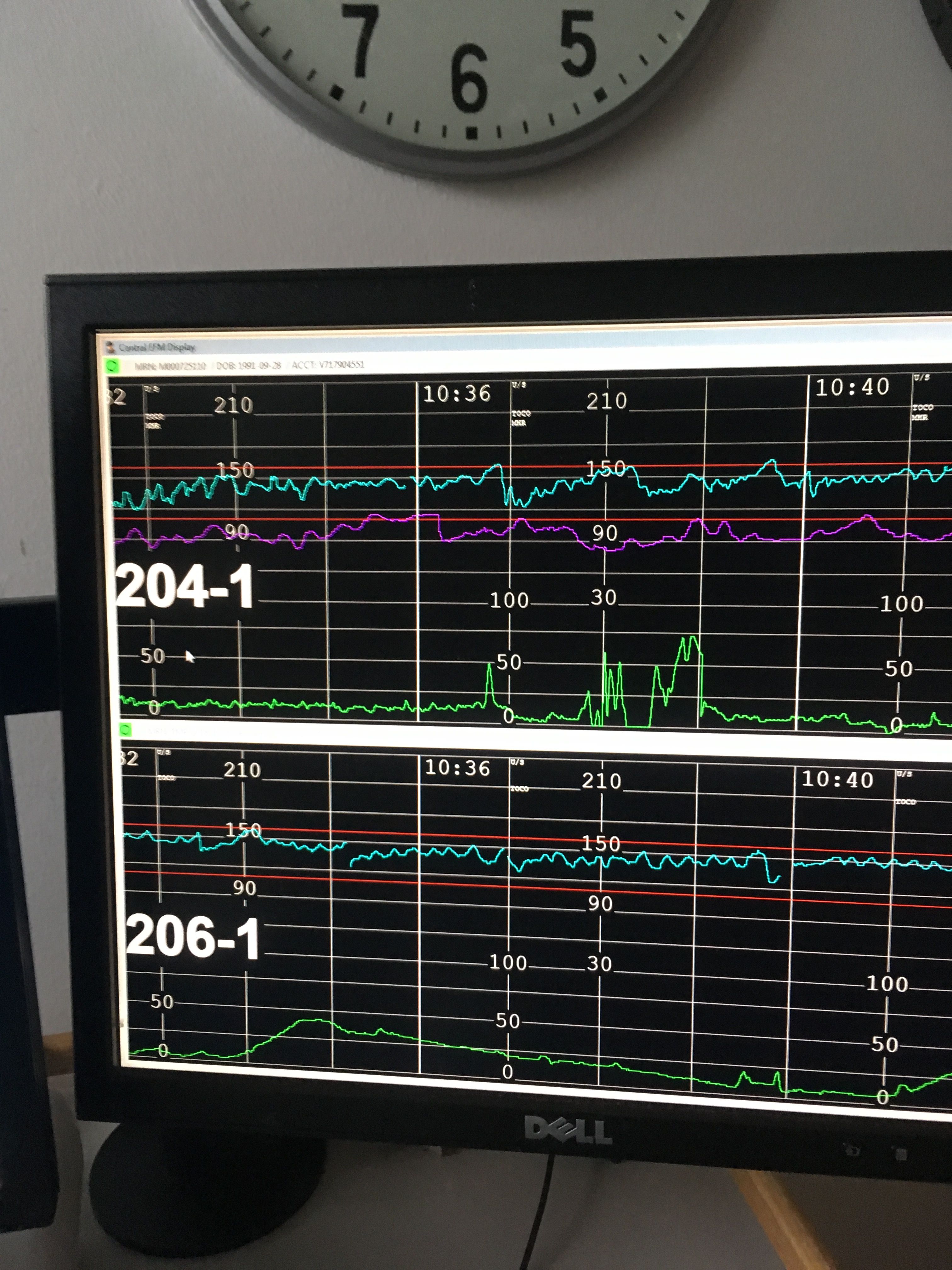Click green status icon above 206-1 strip
The height and width of the screenshot is (1270, 952).
(126, 730)
